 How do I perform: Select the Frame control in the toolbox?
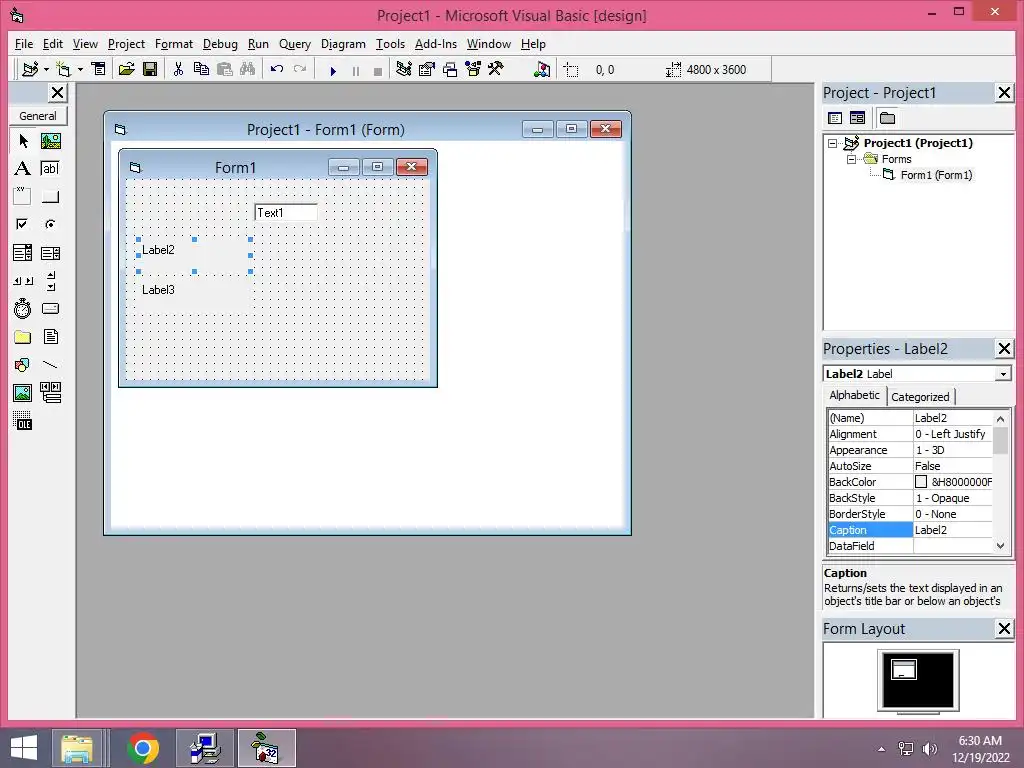click(23, 196)
